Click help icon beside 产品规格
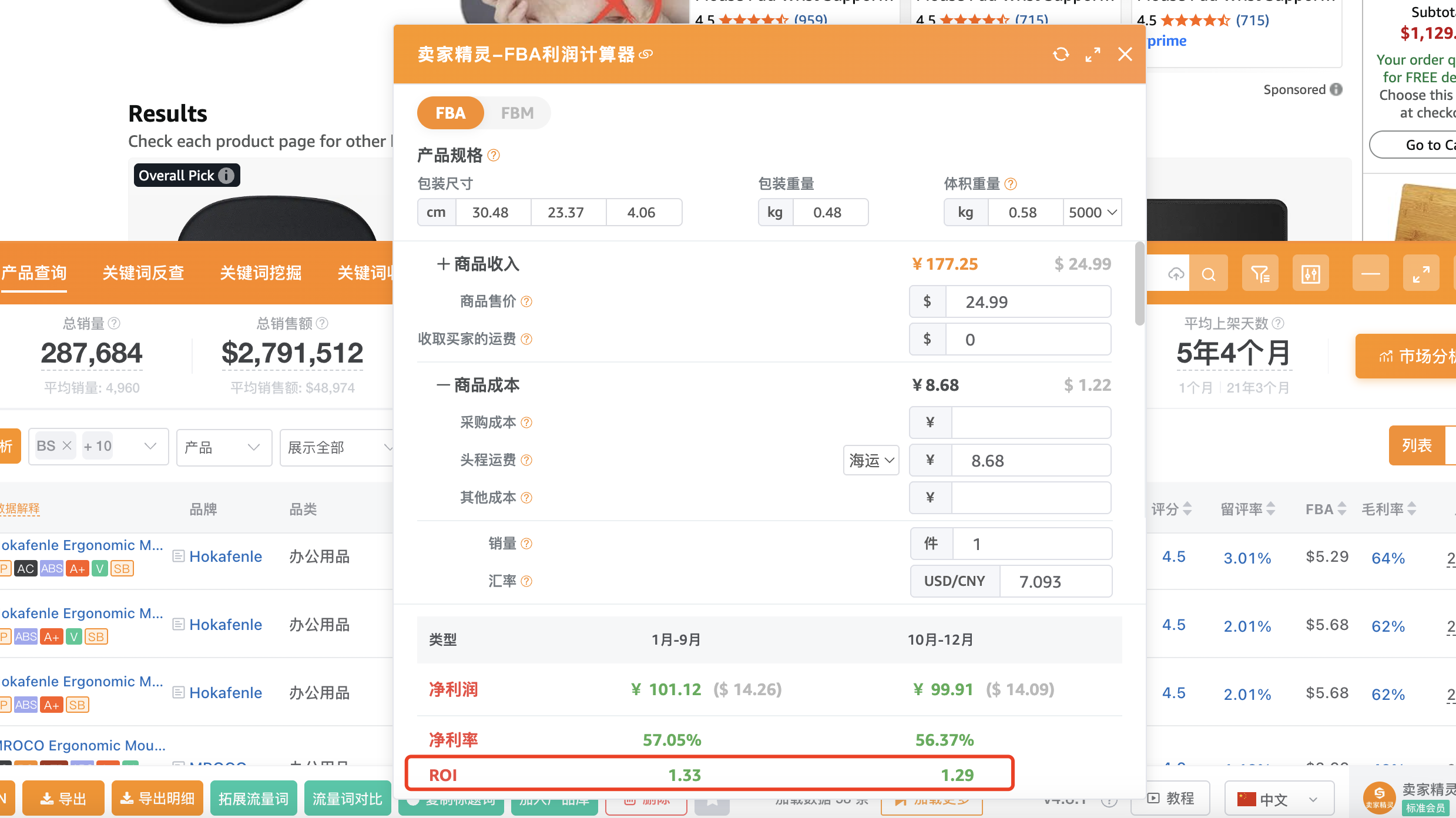This screenshot has height=818, width=1456. (x=494, y=155)
